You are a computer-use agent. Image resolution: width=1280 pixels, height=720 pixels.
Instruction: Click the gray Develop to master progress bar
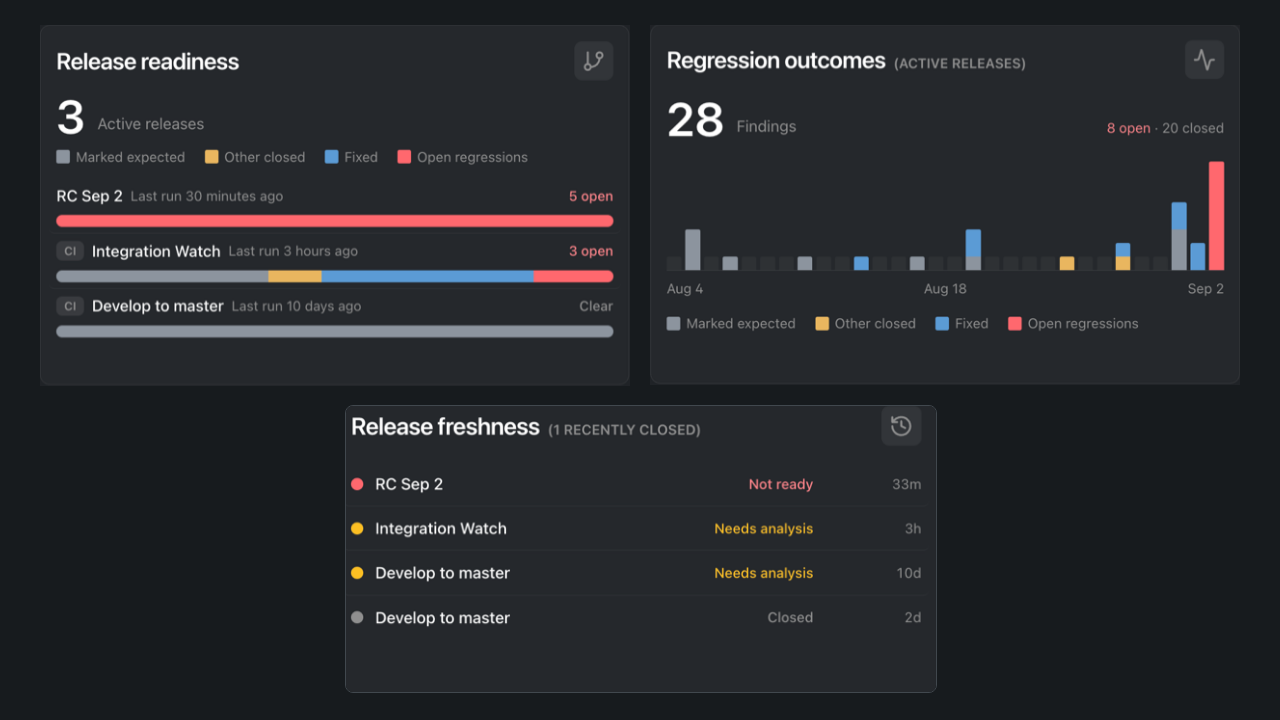pos(335,331)
